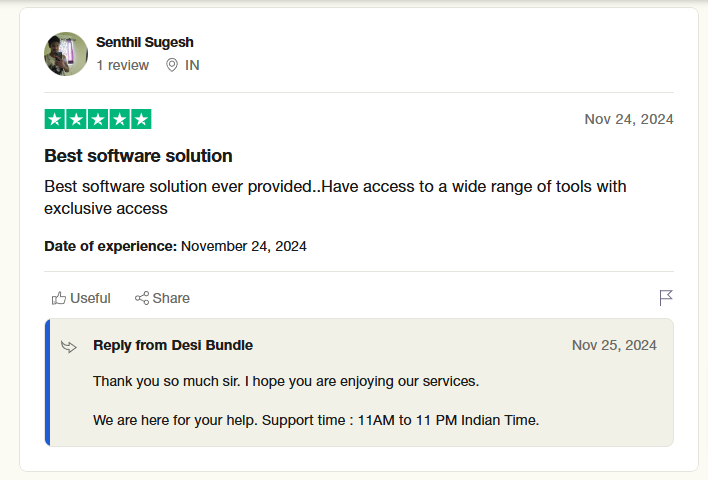708x480 pixels.
Task: Open the "Best software solution" review title
Action: click(x=138, y=156)
